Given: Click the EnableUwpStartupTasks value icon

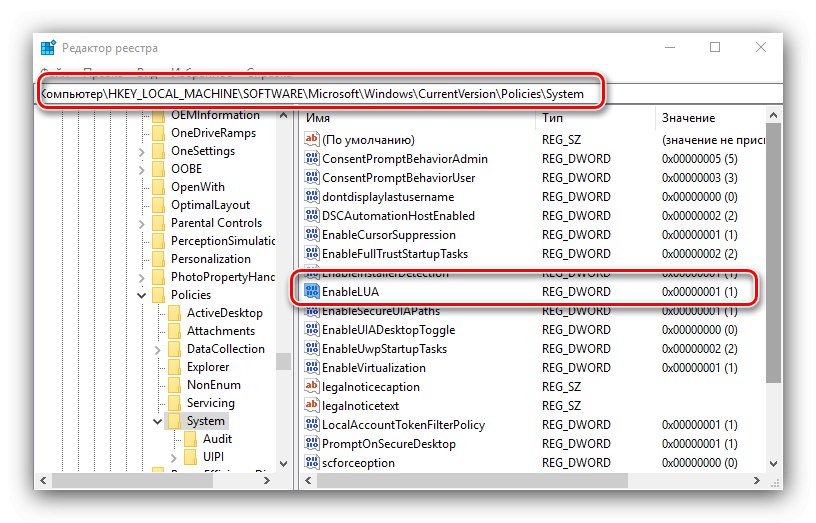Looking at the screenshot, I should coord(312,348).
